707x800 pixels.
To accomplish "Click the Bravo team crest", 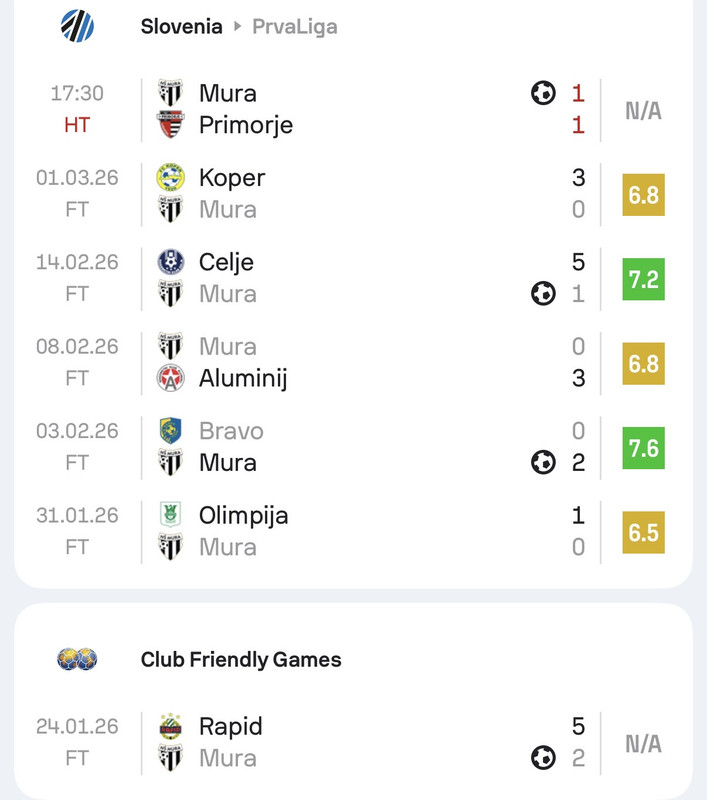I will (171, 431).
